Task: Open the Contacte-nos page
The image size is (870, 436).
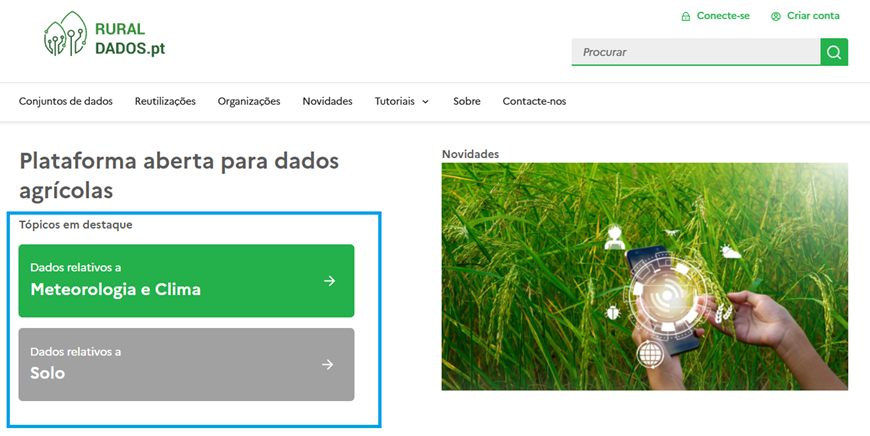Action: [x=534, y=101]
